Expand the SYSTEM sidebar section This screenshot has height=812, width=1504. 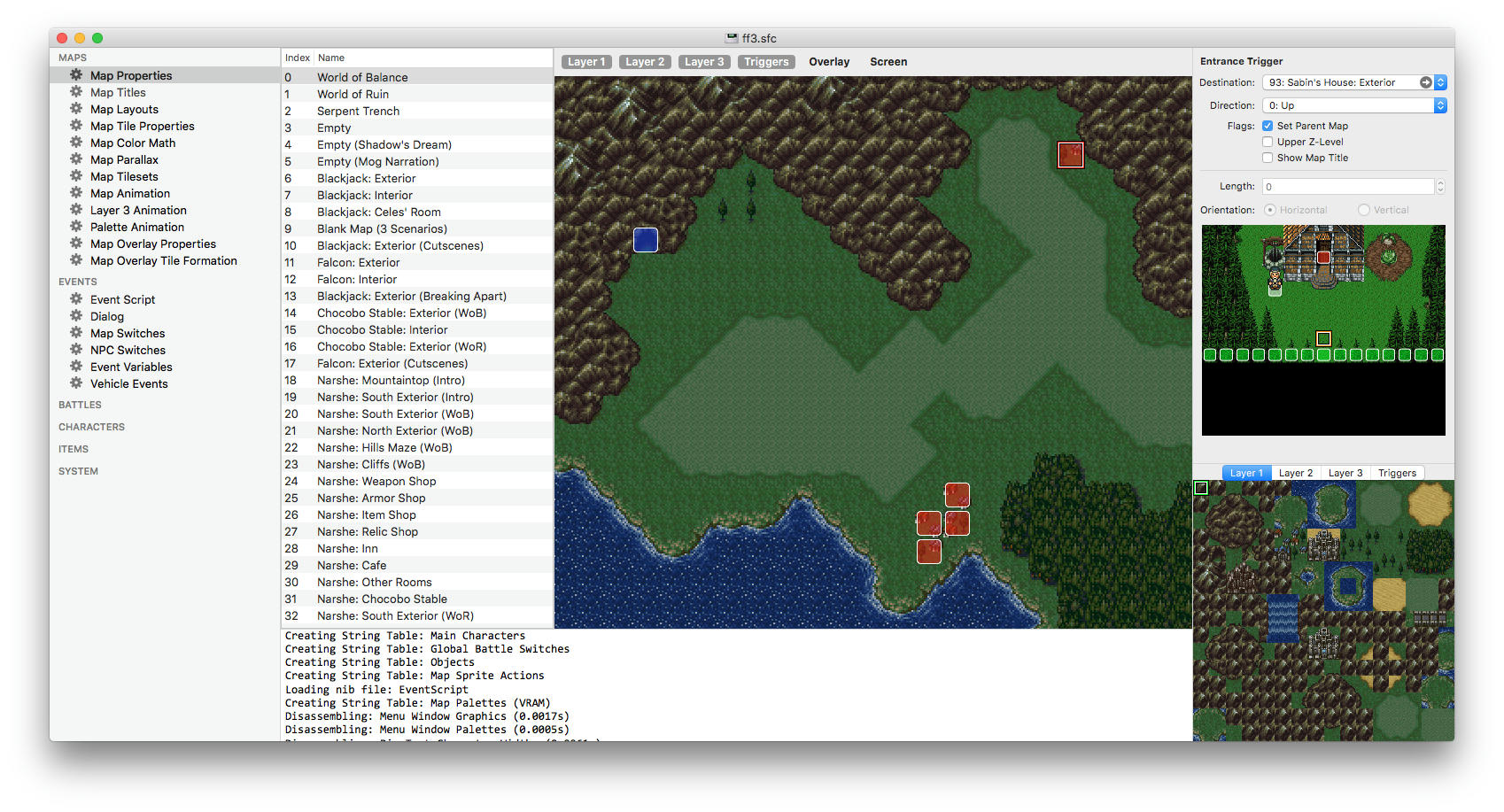(78, 471)
